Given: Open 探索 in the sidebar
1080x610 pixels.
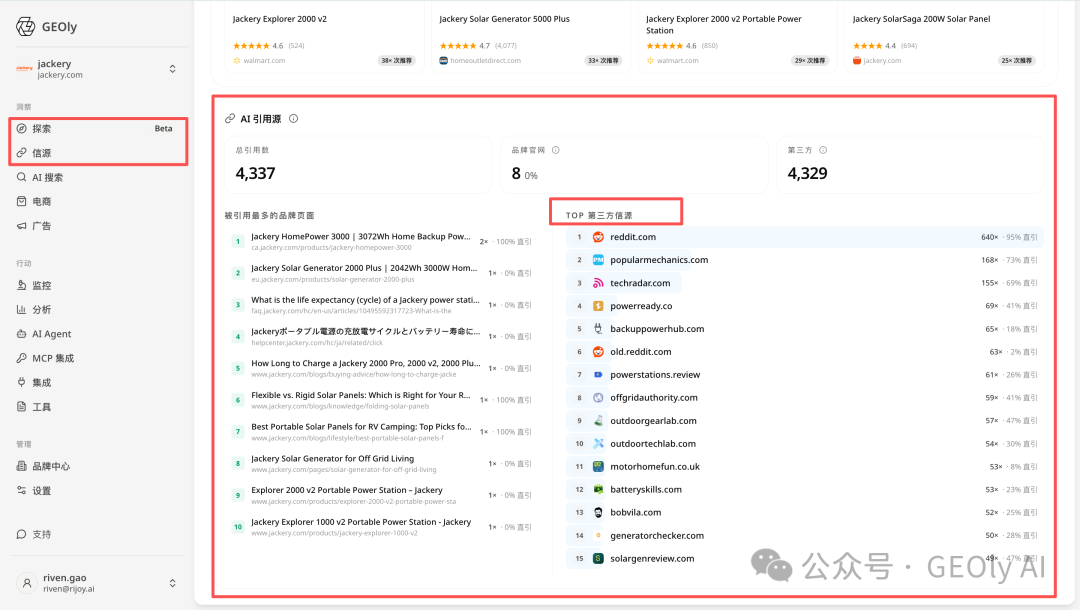Looking at the screenshot, I should [x=41, y=129].
